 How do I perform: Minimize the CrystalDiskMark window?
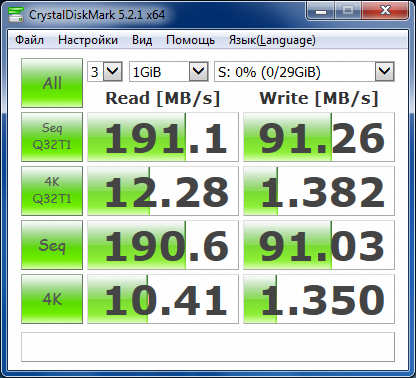pos(321,11)
